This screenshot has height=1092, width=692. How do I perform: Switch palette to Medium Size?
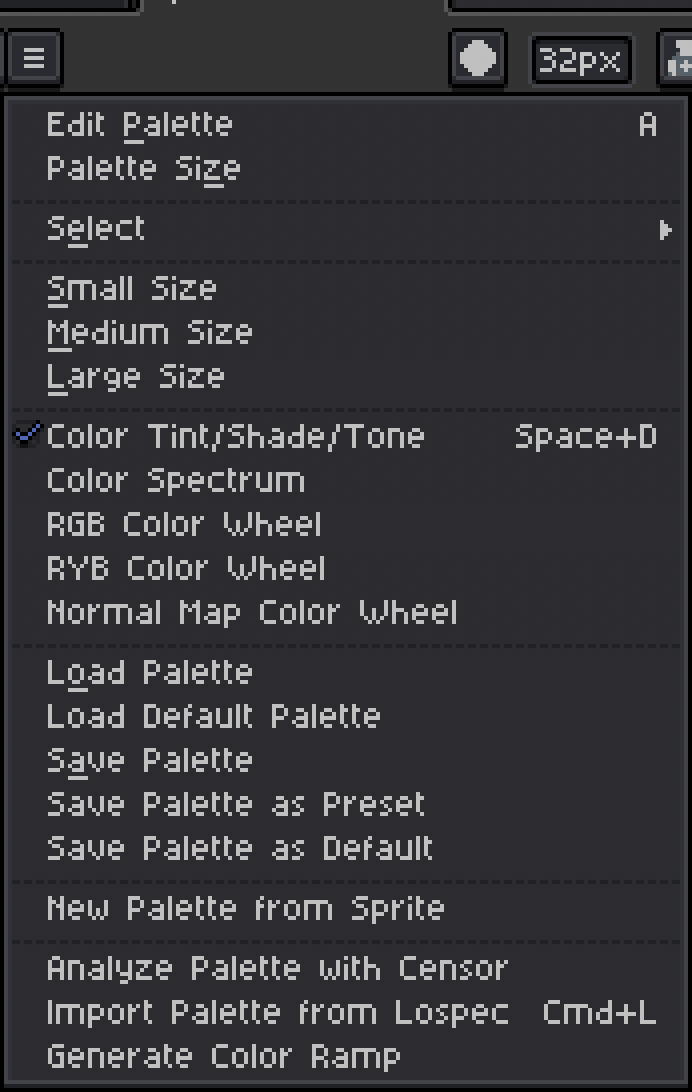click(x=346, y=333)
